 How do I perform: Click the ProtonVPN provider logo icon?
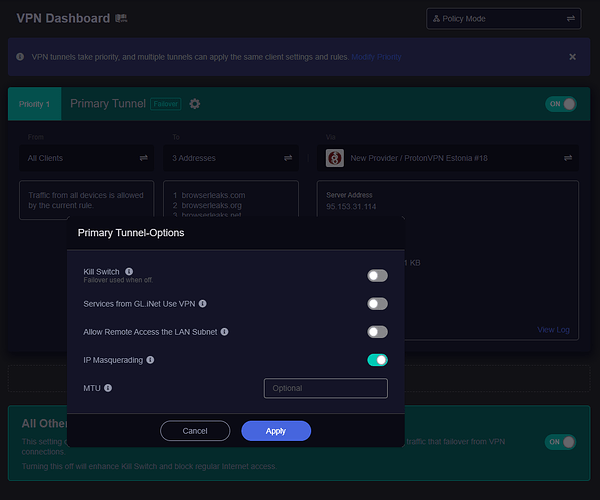(x=335, y=158)
